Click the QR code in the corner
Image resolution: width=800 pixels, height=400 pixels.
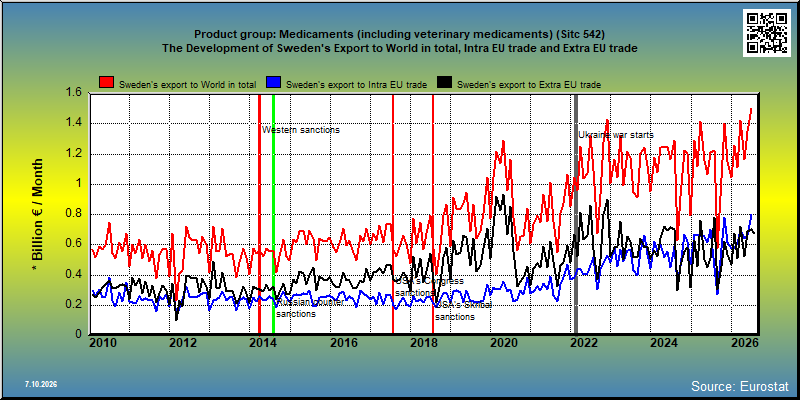768,33
